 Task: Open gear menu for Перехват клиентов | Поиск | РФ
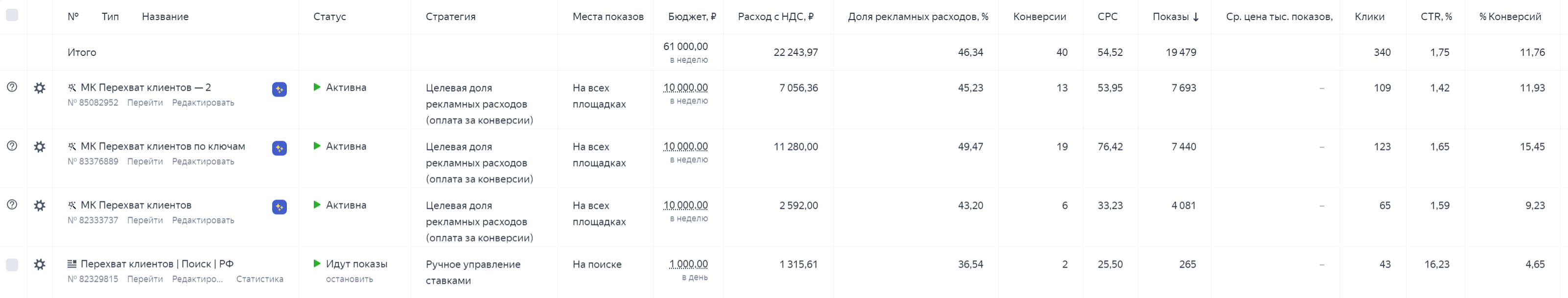[40, 265]
